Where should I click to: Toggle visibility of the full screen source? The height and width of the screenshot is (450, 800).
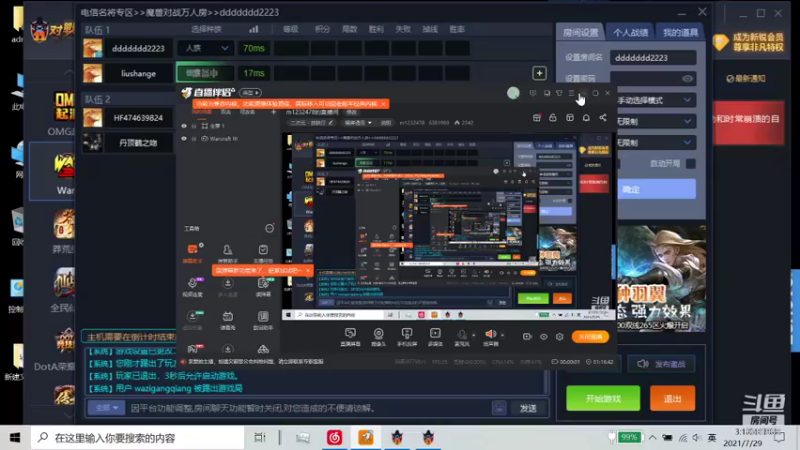tap(184, 126)
